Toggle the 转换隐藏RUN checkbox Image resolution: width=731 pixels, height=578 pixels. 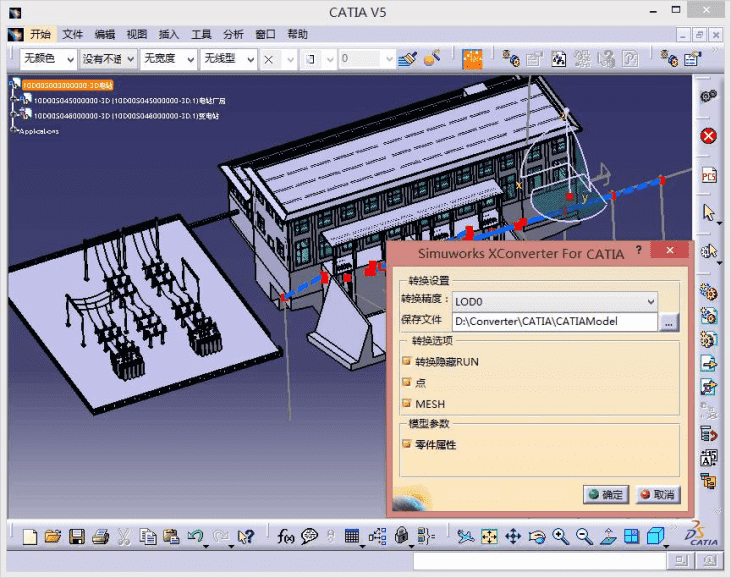[407, 361]
